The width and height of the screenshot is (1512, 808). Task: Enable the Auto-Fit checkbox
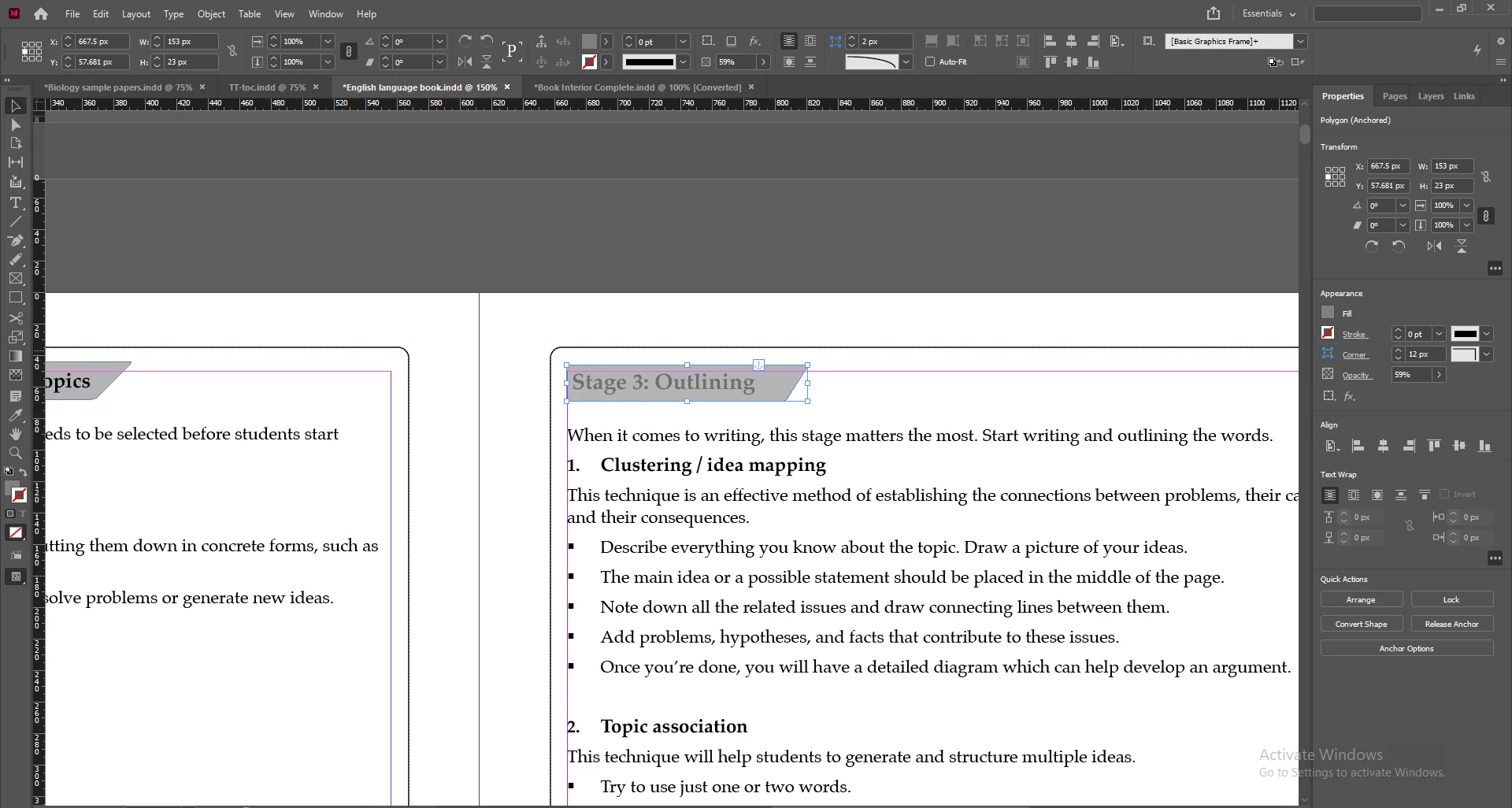pyautogui.click(x=930, y=61)
